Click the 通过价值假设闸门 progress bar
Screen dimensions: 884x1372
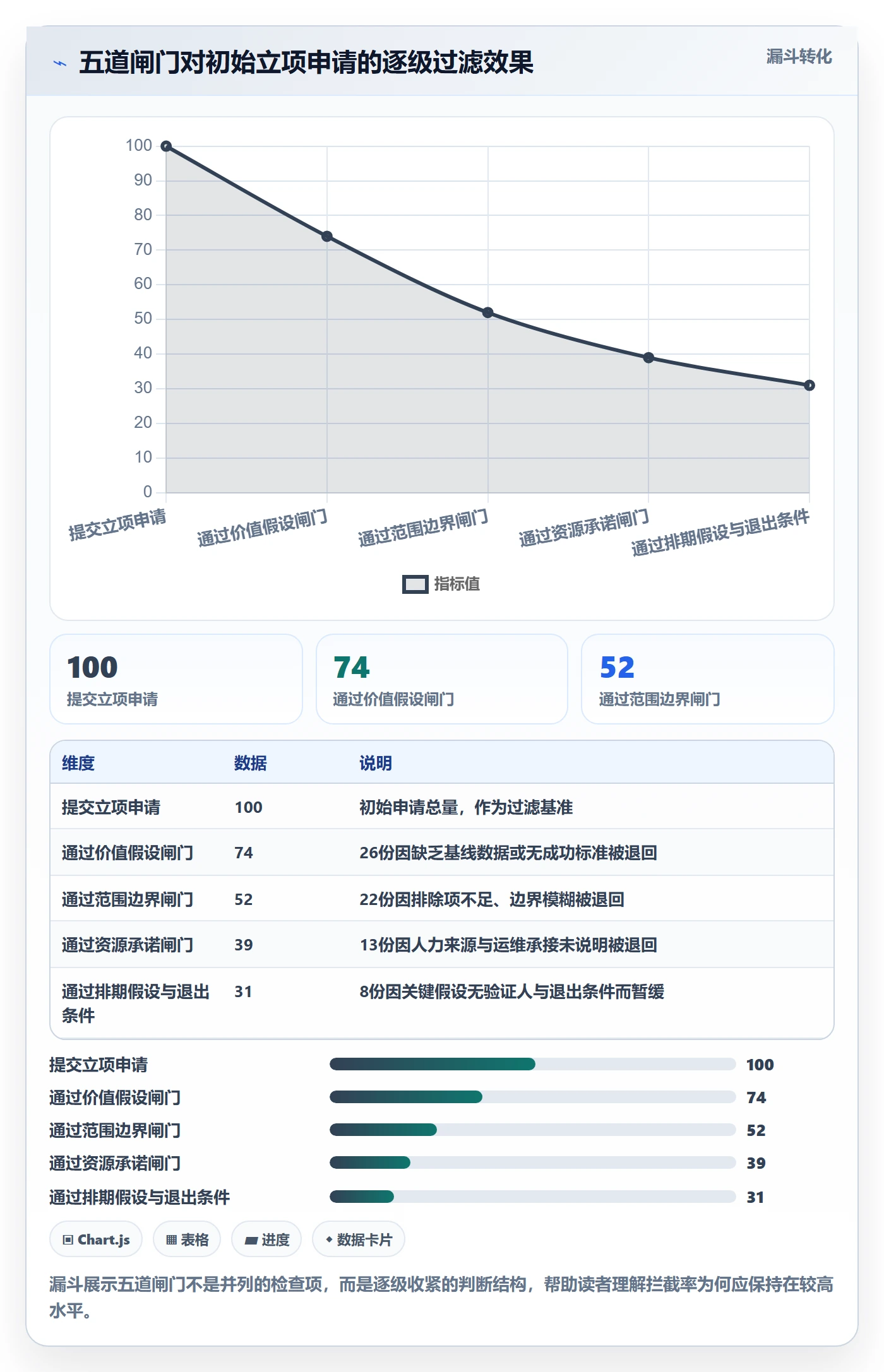coord(533,1097)
